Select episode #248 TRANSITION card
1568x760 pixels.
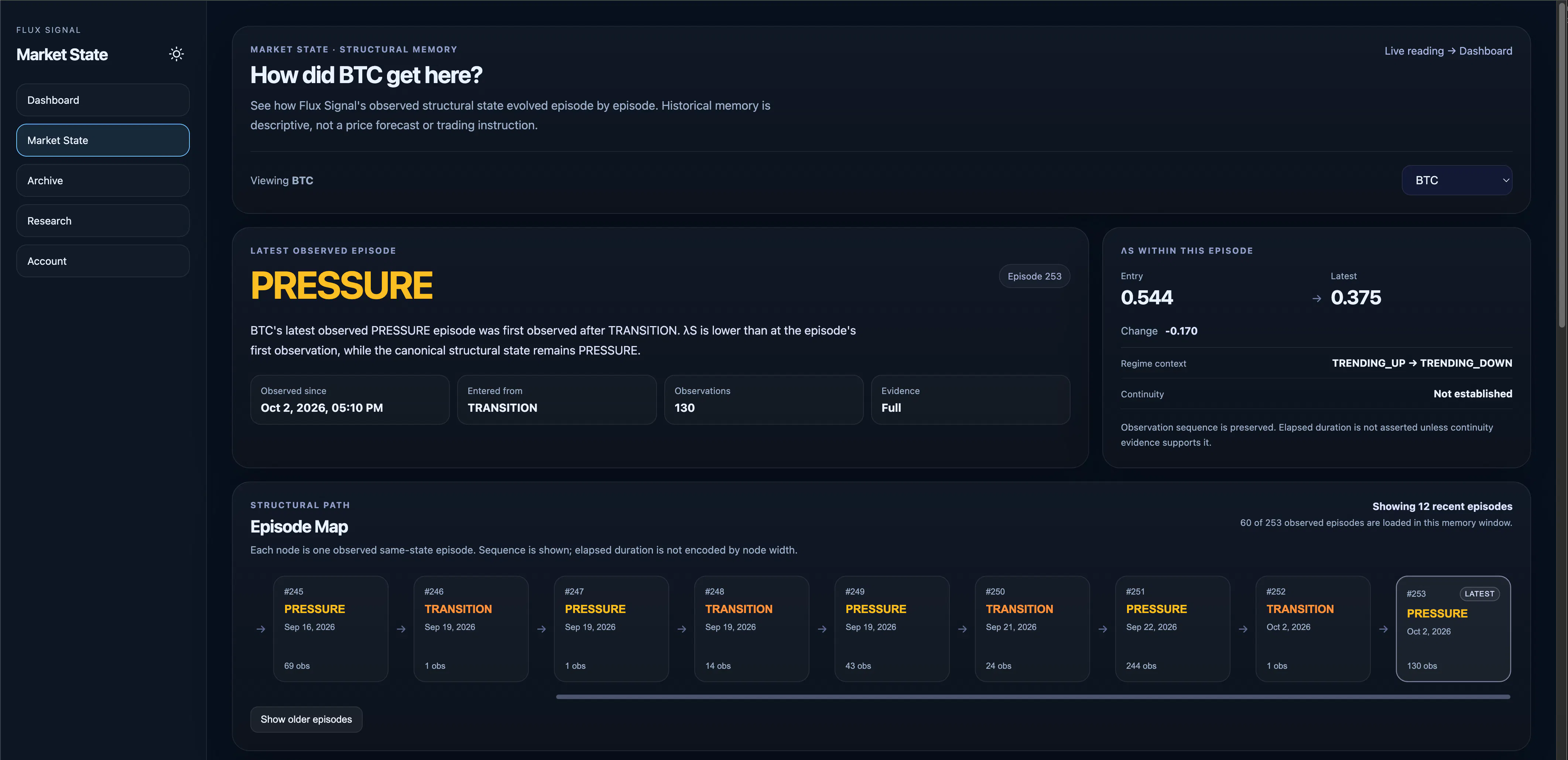752,629
